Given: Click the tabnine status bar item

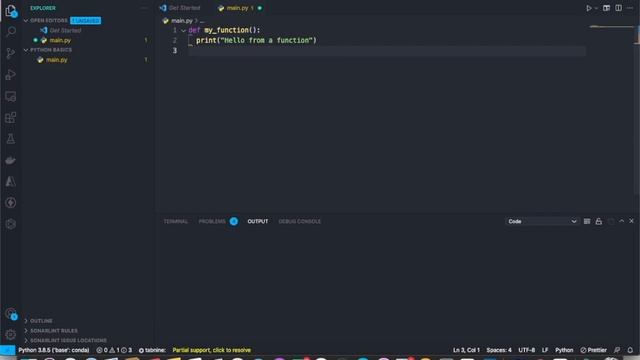Looking at the screenshot, I should pyautogui.click(x=152, y=350).
